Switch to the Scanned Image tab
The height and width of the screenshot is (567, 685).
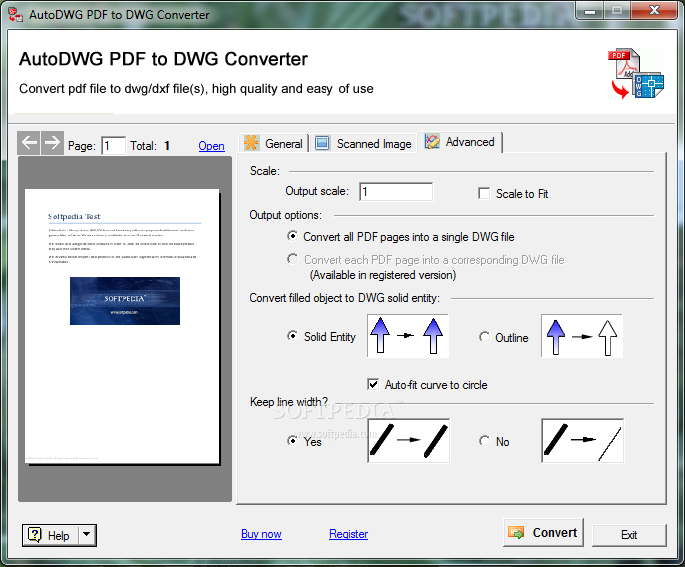coord(363,143)
